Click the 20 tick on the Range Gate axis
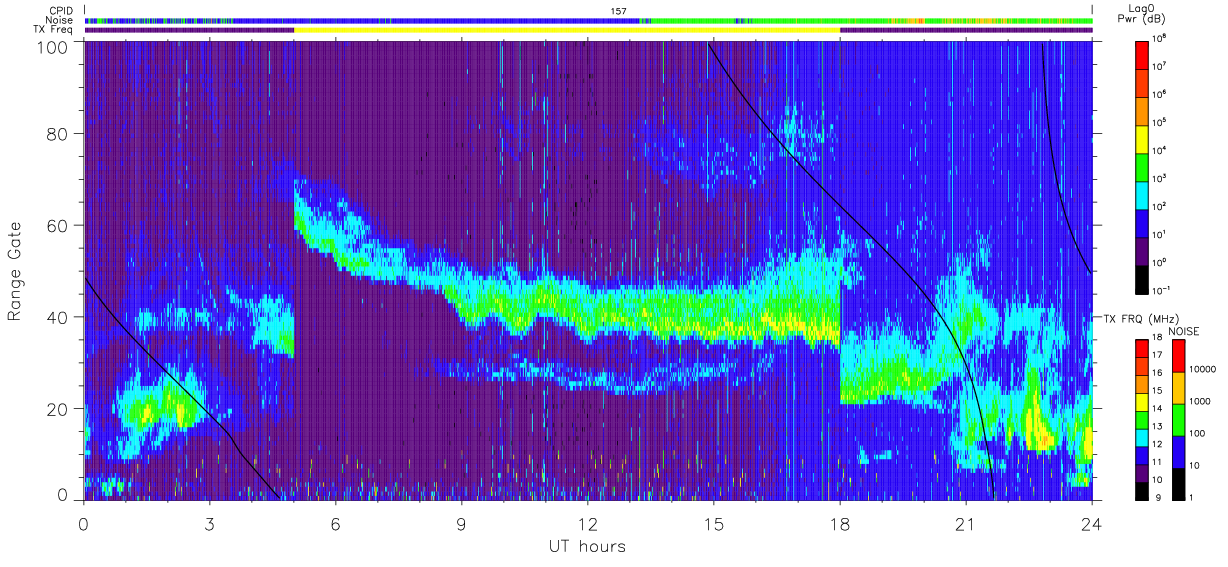The height and width of the screenshot is (567, 1228). pos(57,409)
